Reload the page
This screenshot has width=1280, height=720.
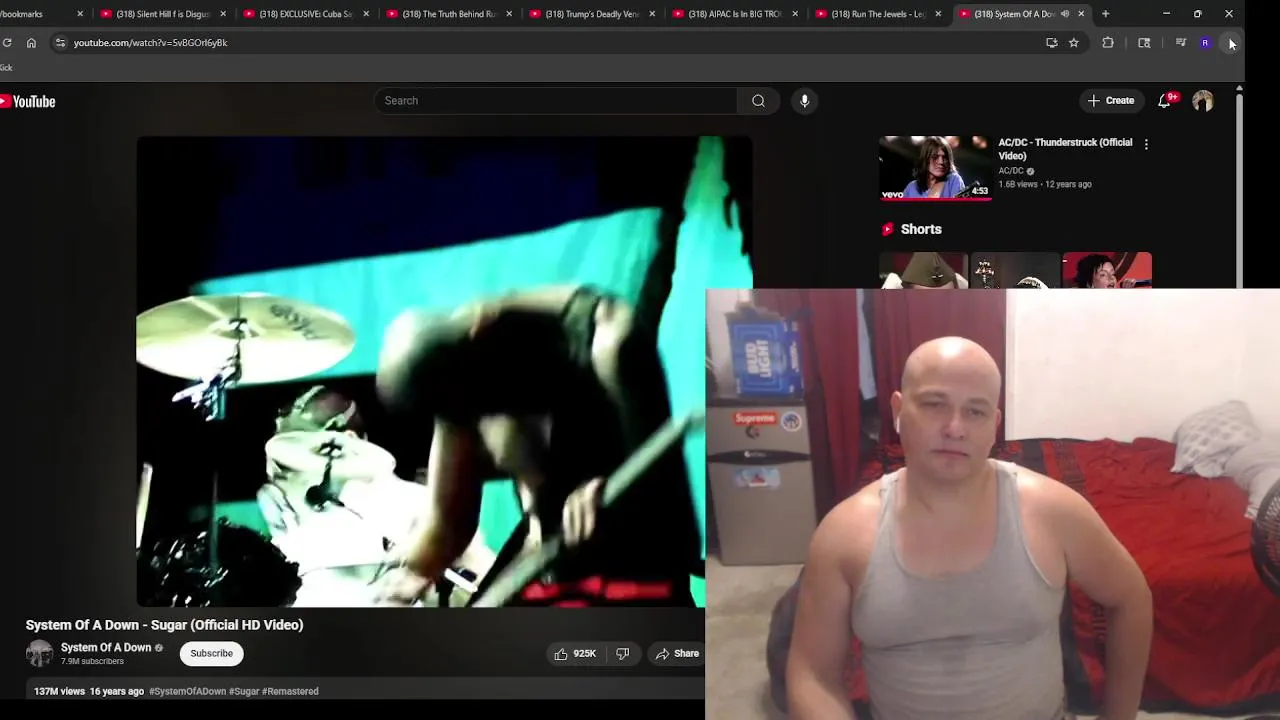7,43
